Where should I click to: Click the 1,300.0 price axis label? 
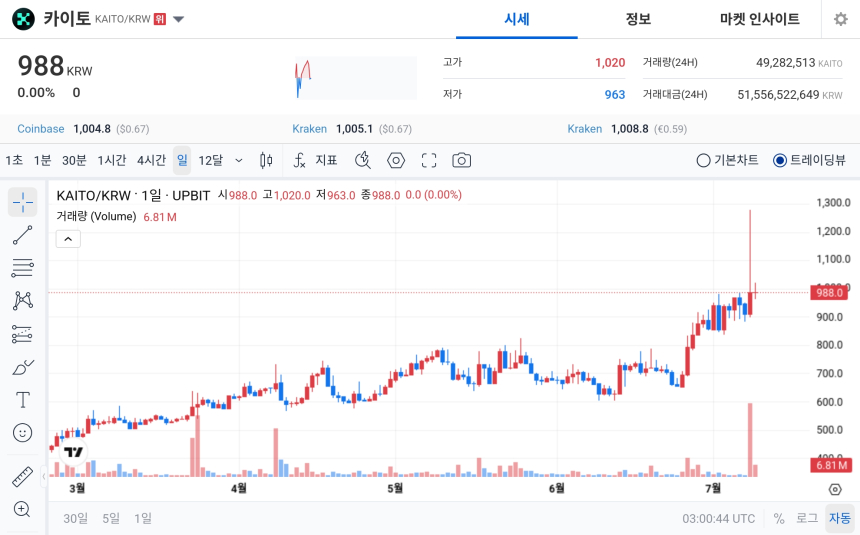(x=833, y=202)
